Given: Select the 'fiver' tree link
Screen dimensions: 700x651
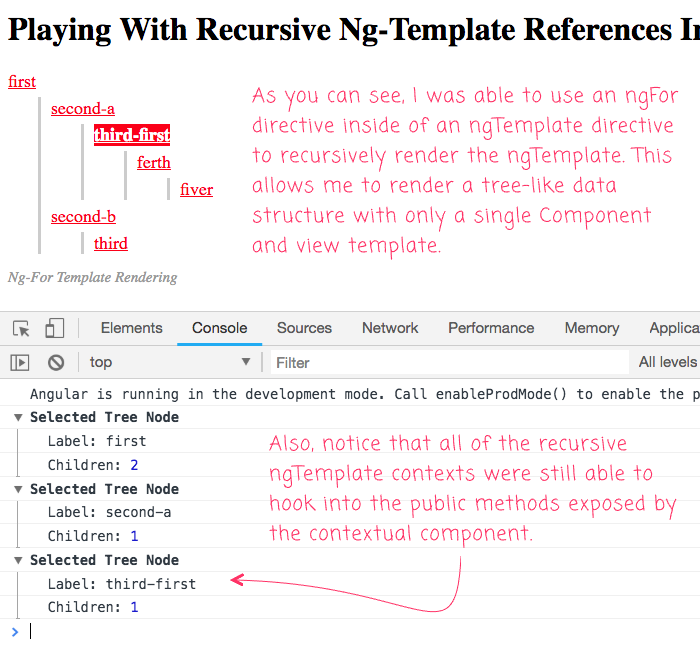Looking at the screenshot, I should (x=196, y=189).
